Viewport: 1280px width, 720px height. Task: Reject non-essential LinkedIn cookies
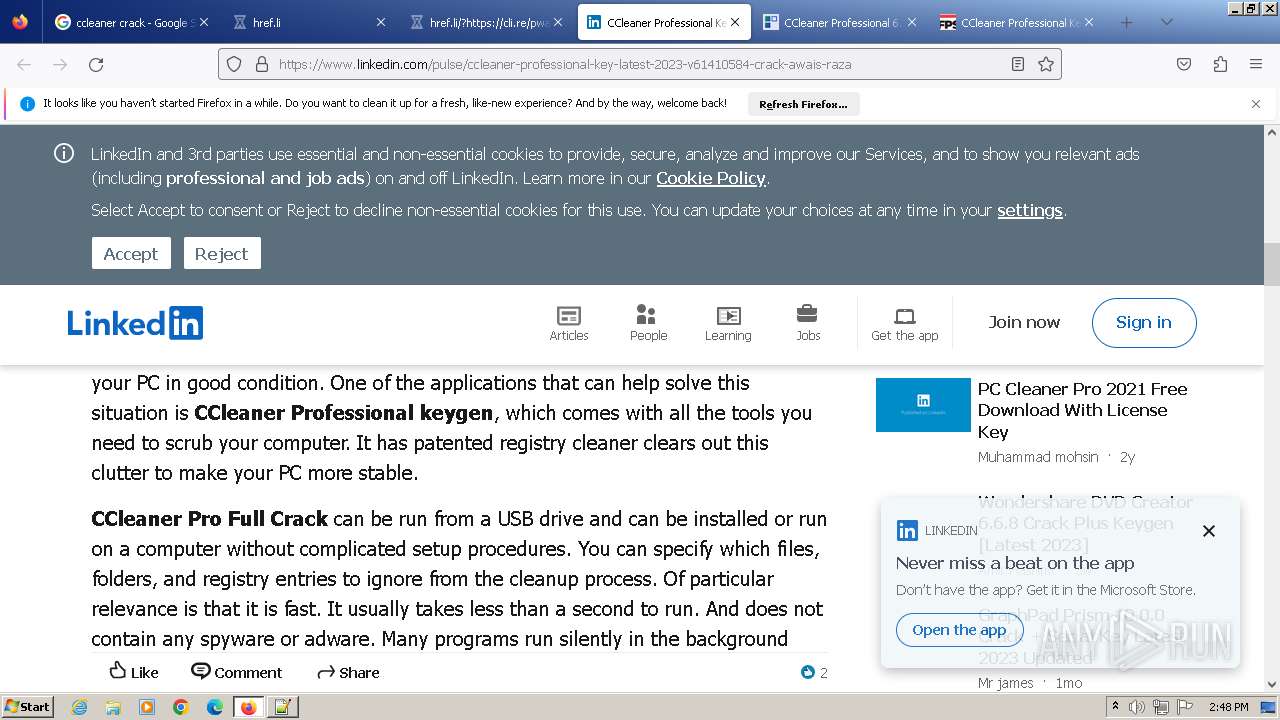(222, 253)
